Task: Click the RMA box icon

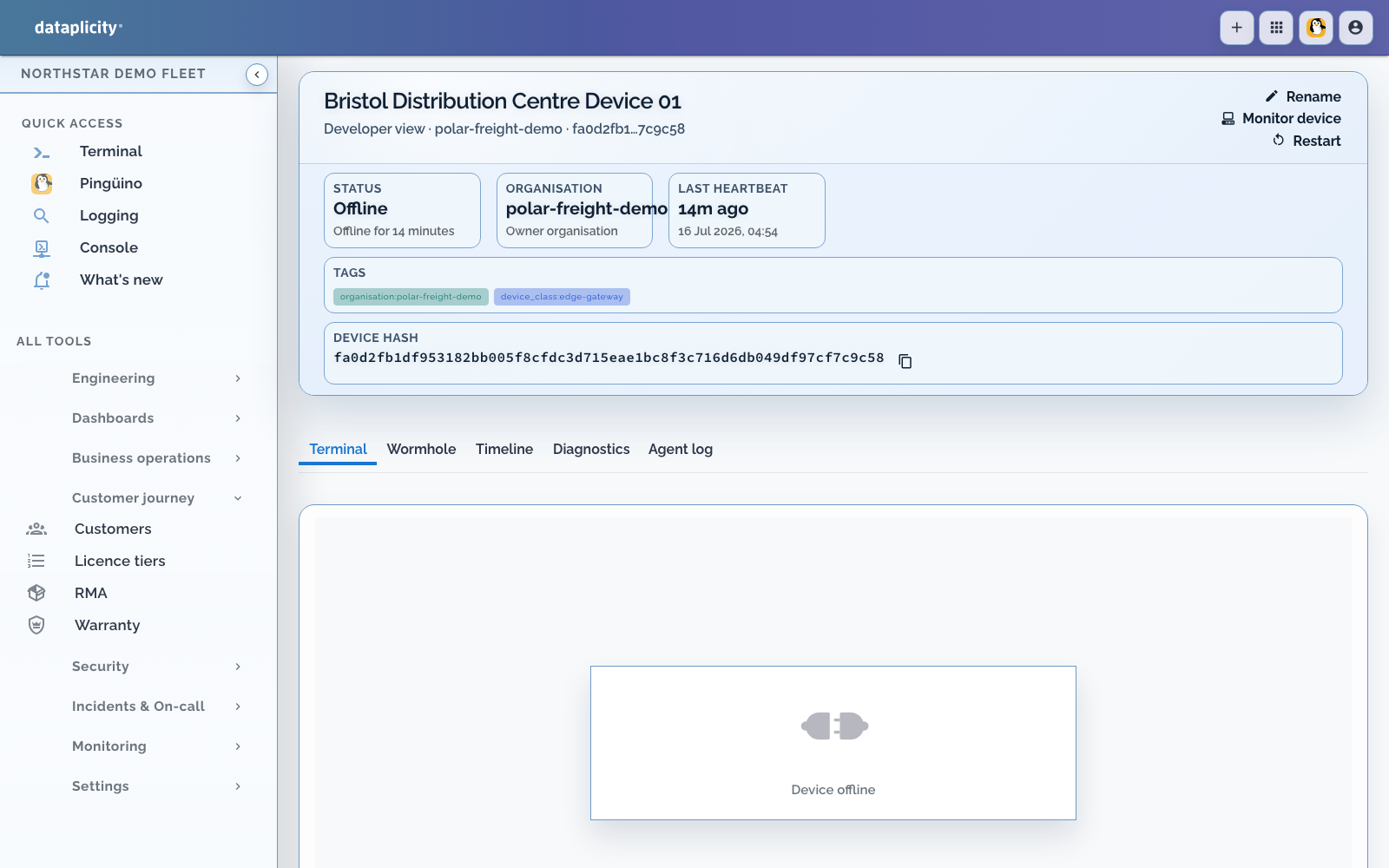Action: pos(36,593)
